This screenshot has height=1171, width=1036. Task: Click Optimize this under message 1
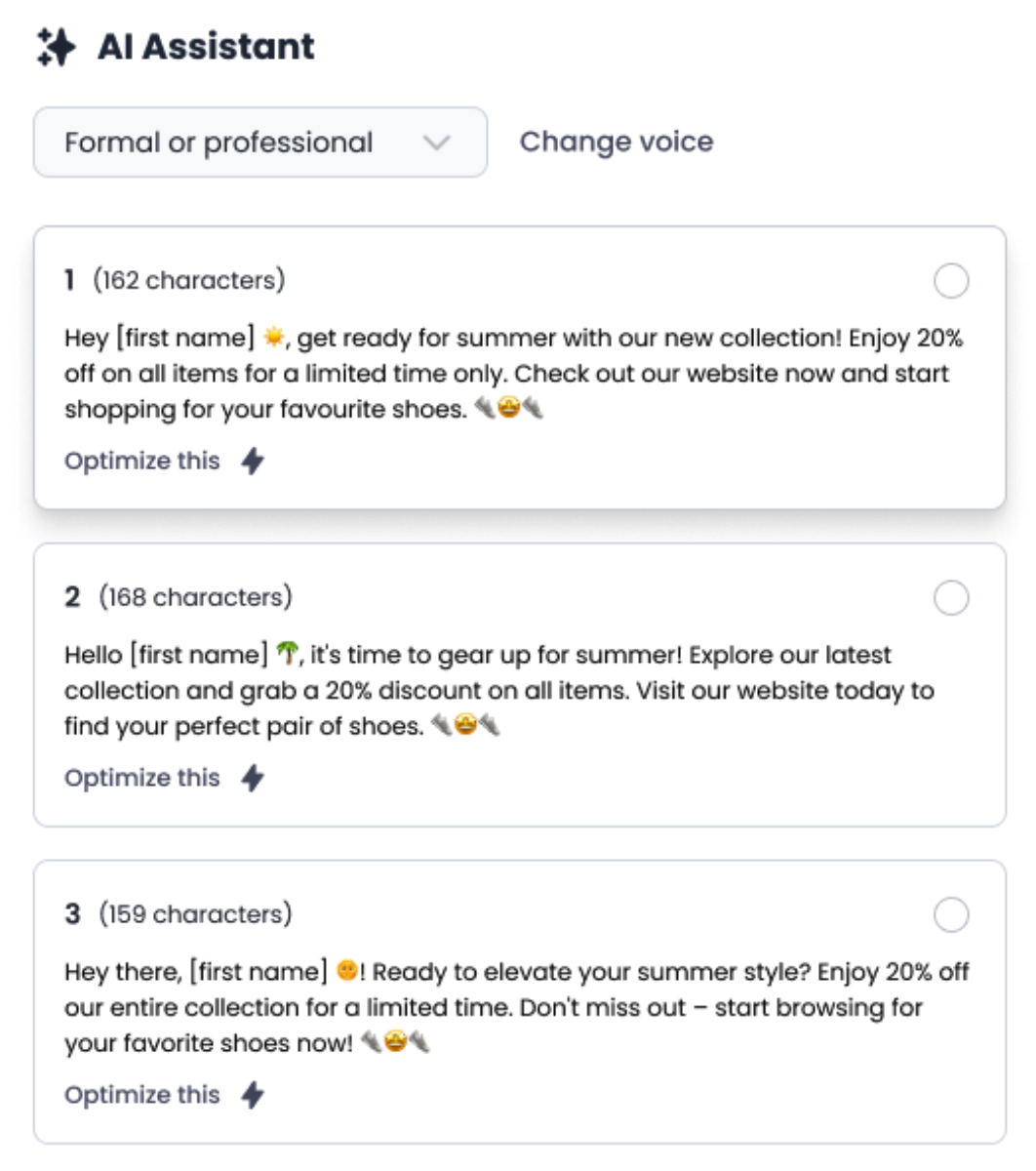click(x=142, y=461)
